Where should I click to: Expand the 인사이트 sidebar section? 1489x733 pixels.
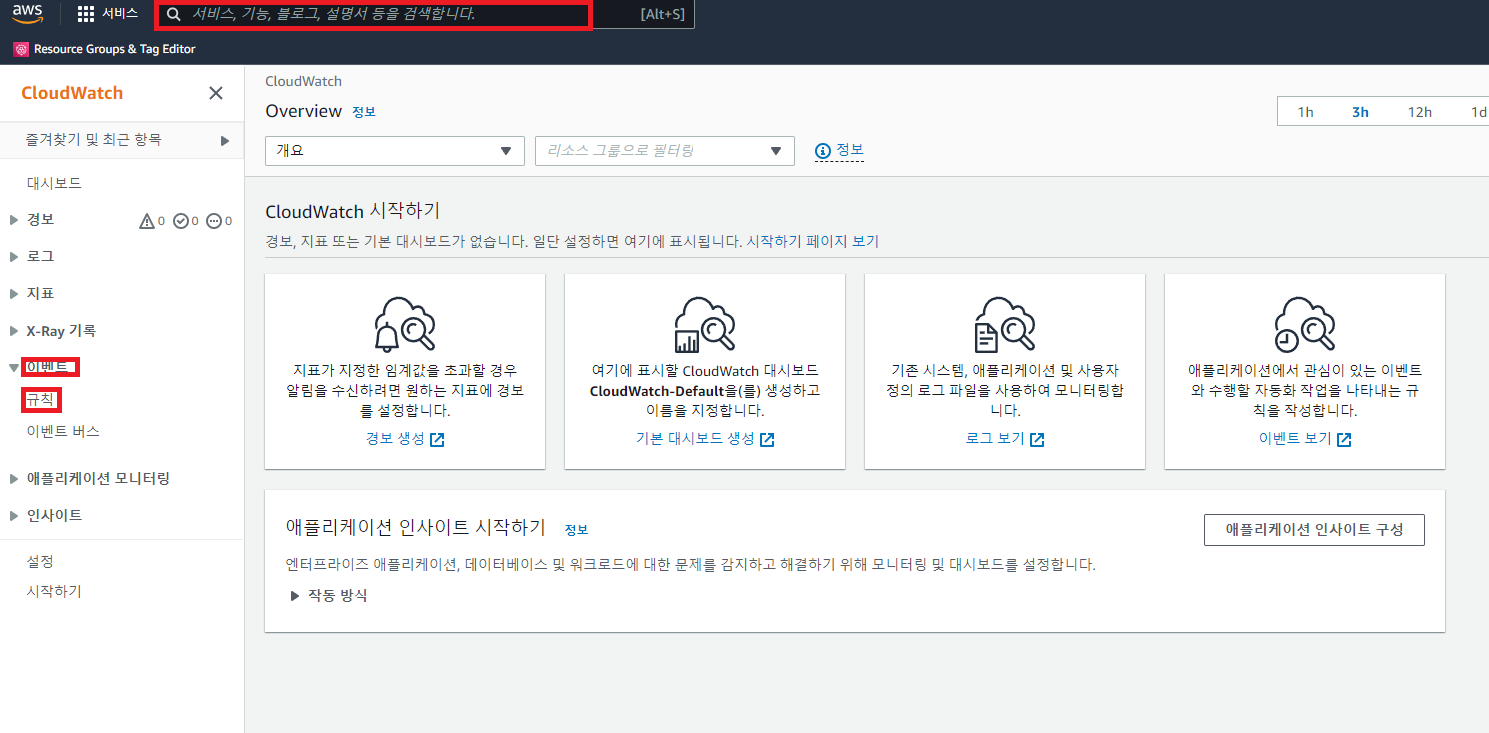coord(14,516)
